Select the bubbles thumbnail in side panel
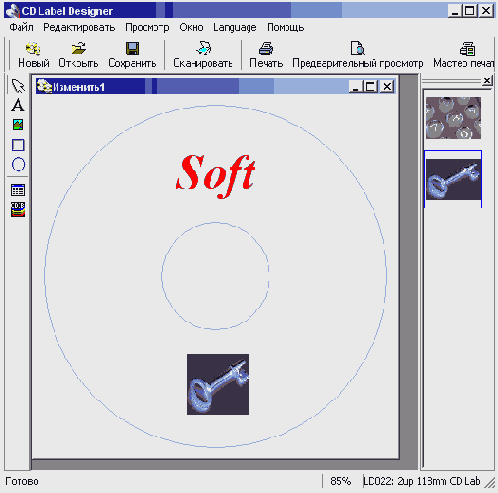Viewport: 498px width, 493px height. (453, 118)
